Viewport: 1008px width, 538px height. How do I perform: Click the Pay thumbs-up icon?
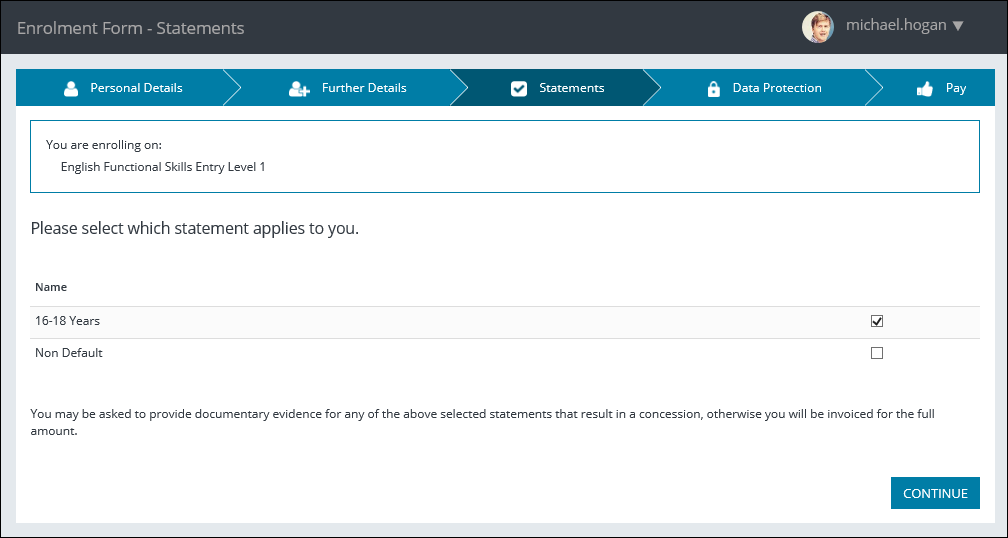pyautogui.click(x=925, y=89)
